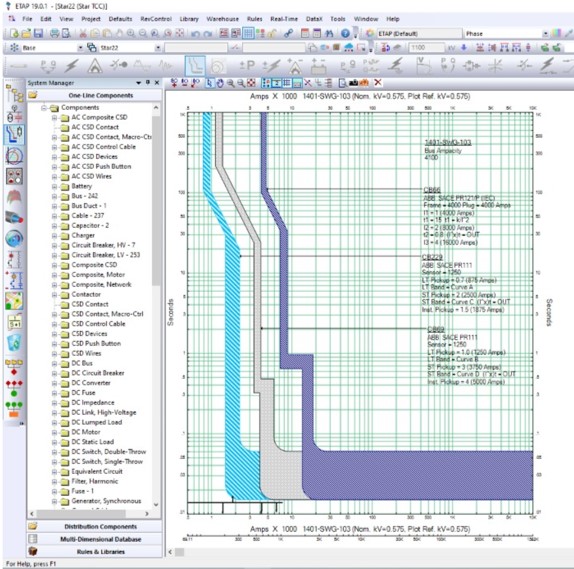Open the RevControl menu
574x569 pixels.
tap(156, 19)
